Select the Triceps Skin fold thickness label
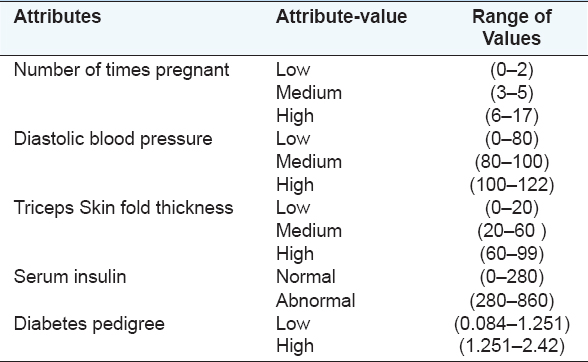Screen dimensions: 588x362 coord(123,208)
